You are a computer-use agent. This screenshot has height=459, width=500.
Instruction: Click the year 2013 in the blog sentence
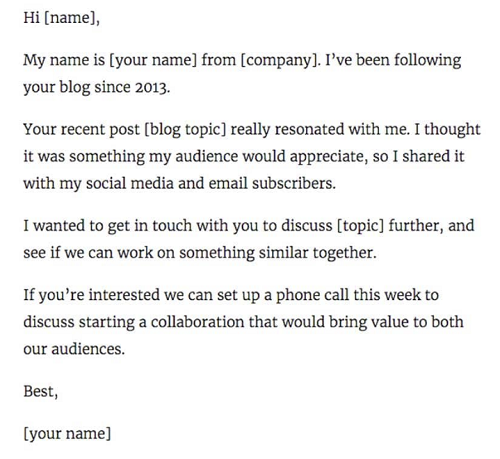pyautogui.click(x=152, y=87)
